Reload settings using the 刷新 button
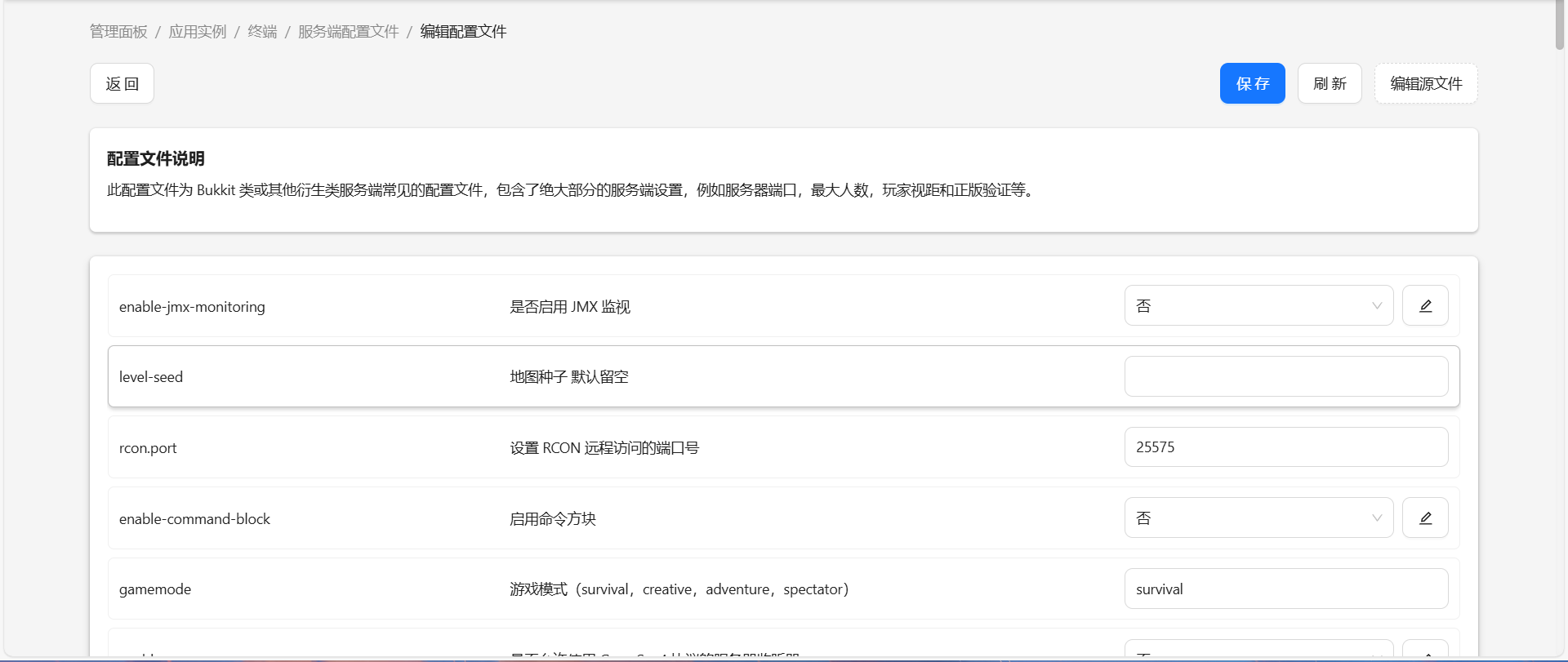 click(x=1330, y=83)
